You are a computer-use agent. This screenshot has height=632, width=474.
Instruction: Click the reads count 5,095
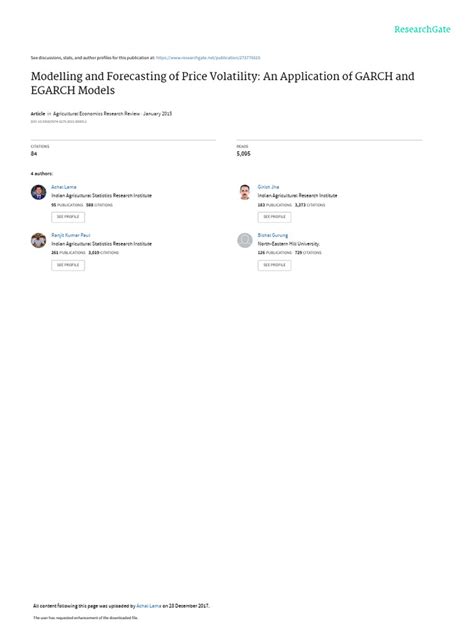(243, 154)
